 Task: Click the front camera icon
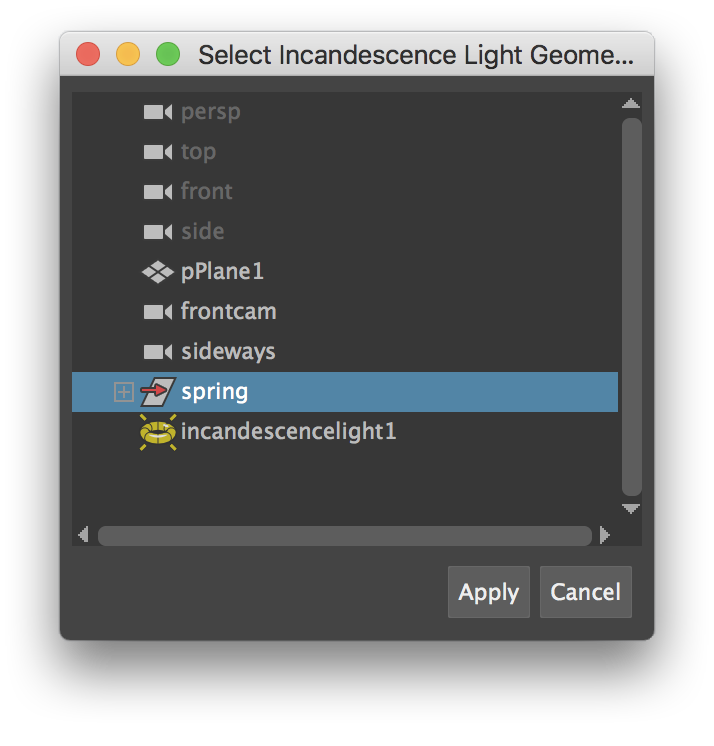158,192
